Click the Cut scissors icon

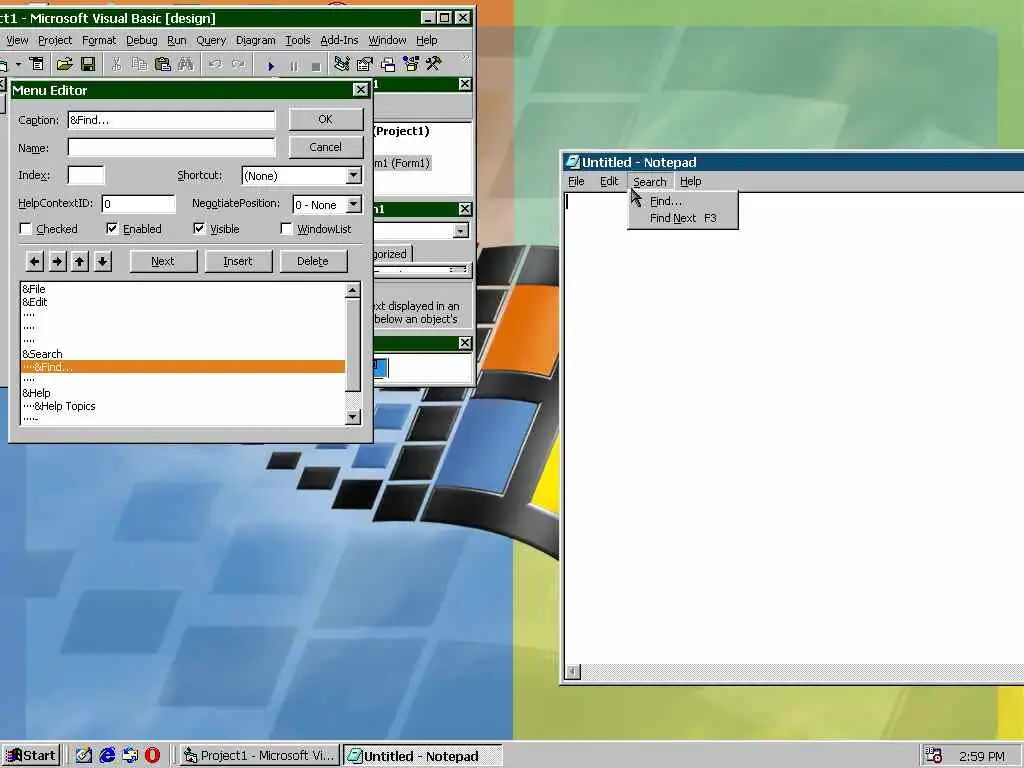pos(116,64)
